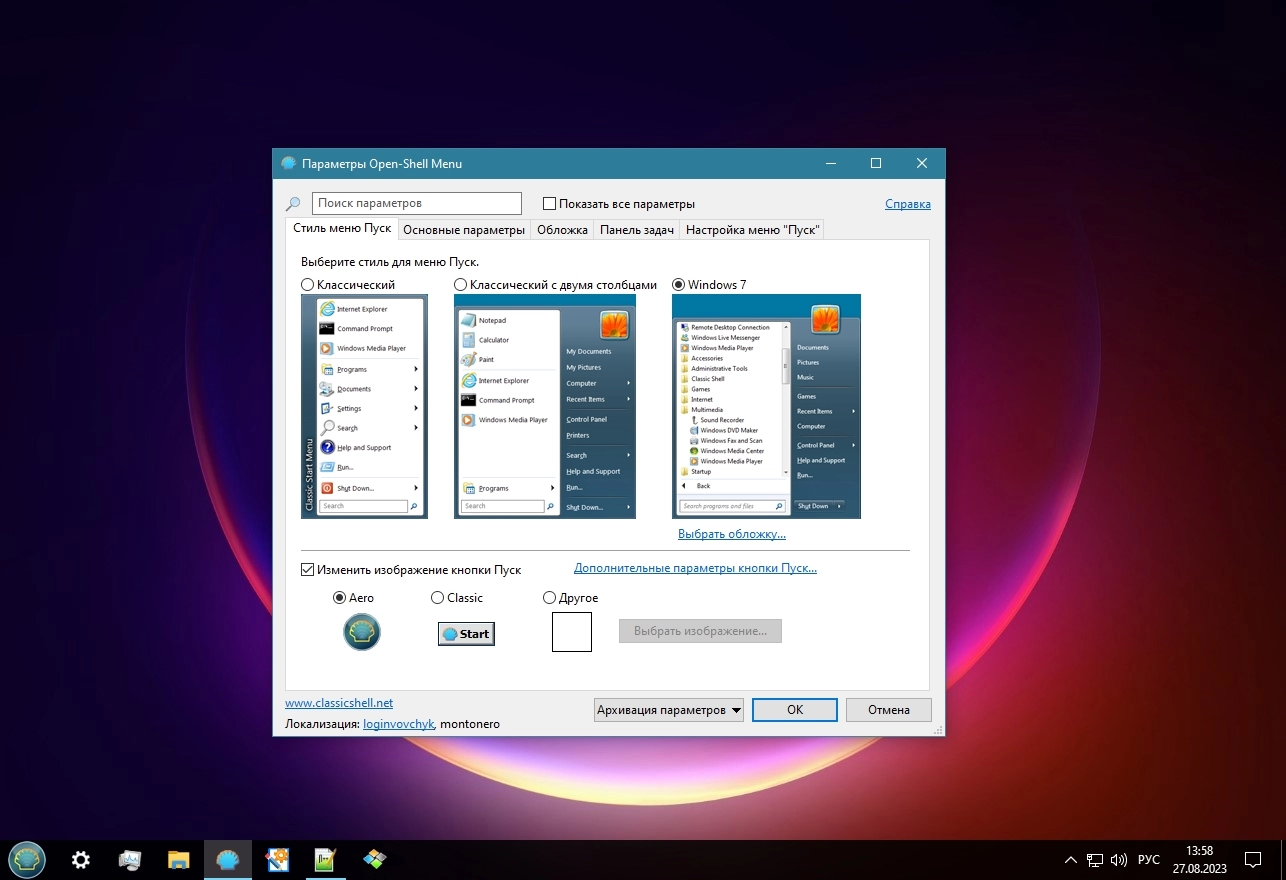Click the Aero shell start button image
1286x880 pixels.
pyautogui.click(x=362, y=632)
